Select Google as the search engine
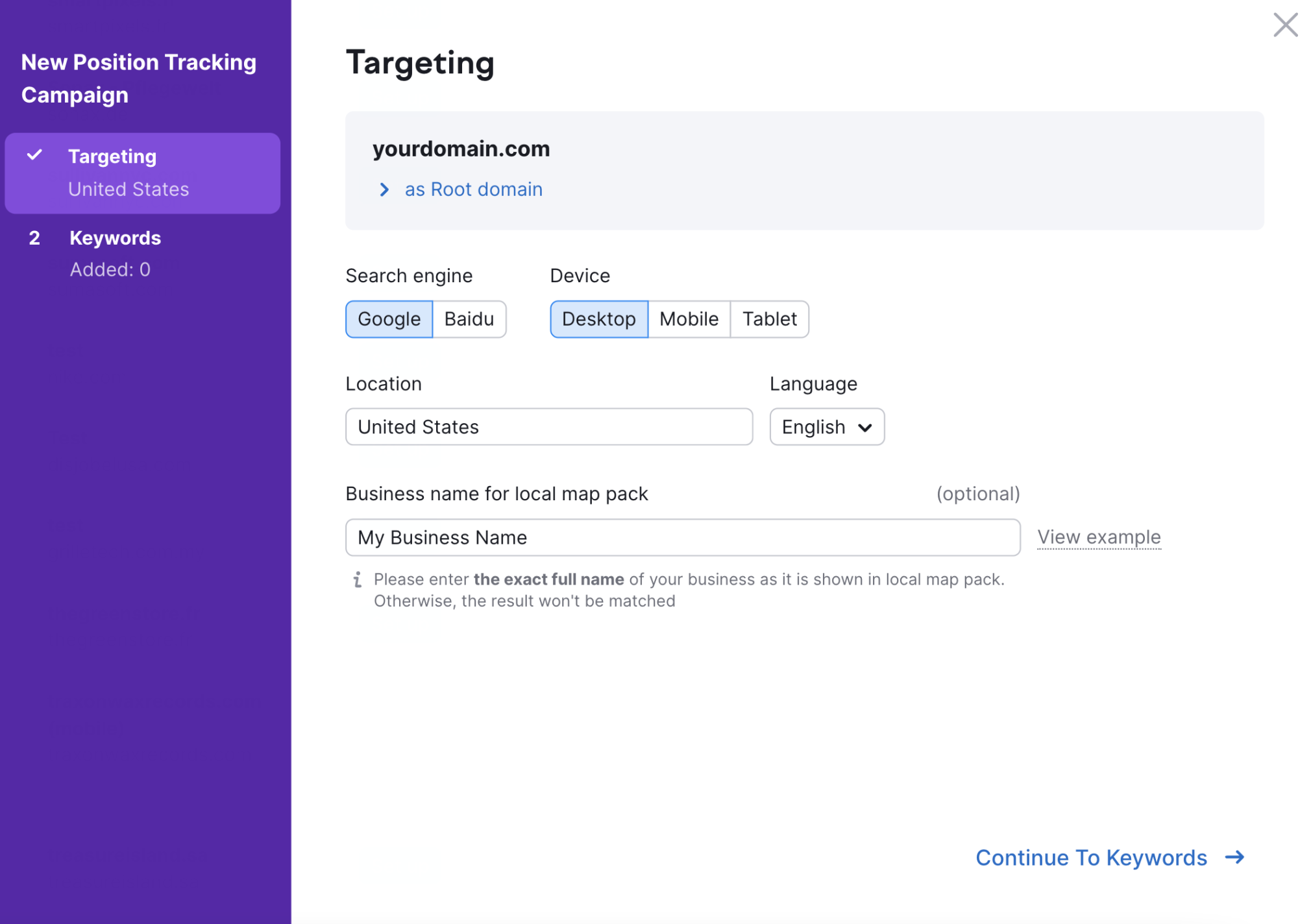Screen dimensions: 1311x924 tap(389, 319)
